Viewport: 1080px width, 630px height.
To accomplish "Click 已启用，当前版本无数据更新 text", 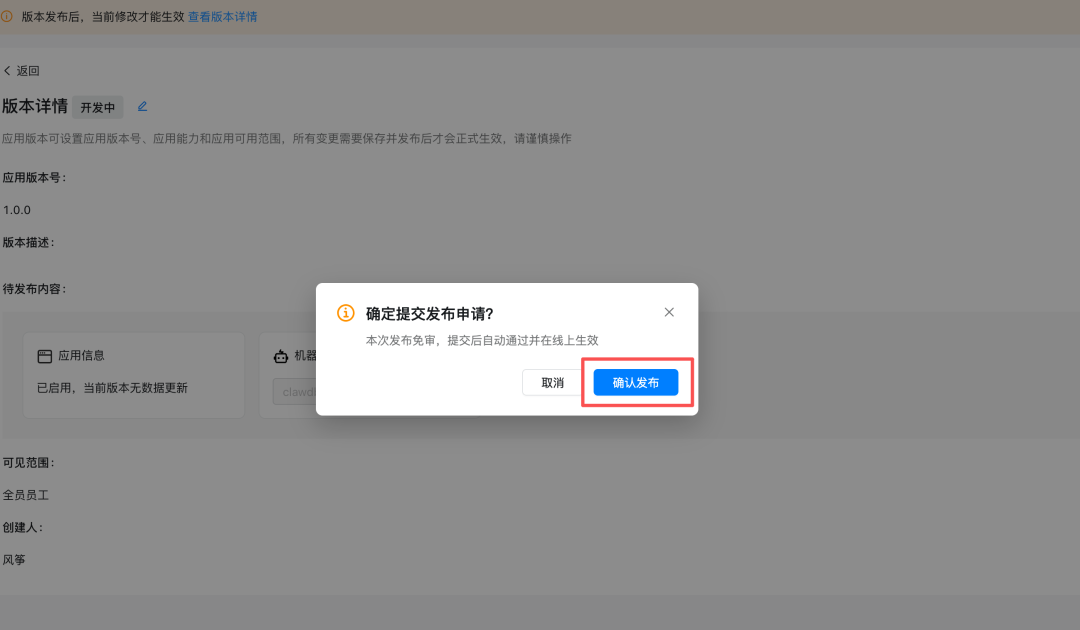I will click(x=112, y=388).
